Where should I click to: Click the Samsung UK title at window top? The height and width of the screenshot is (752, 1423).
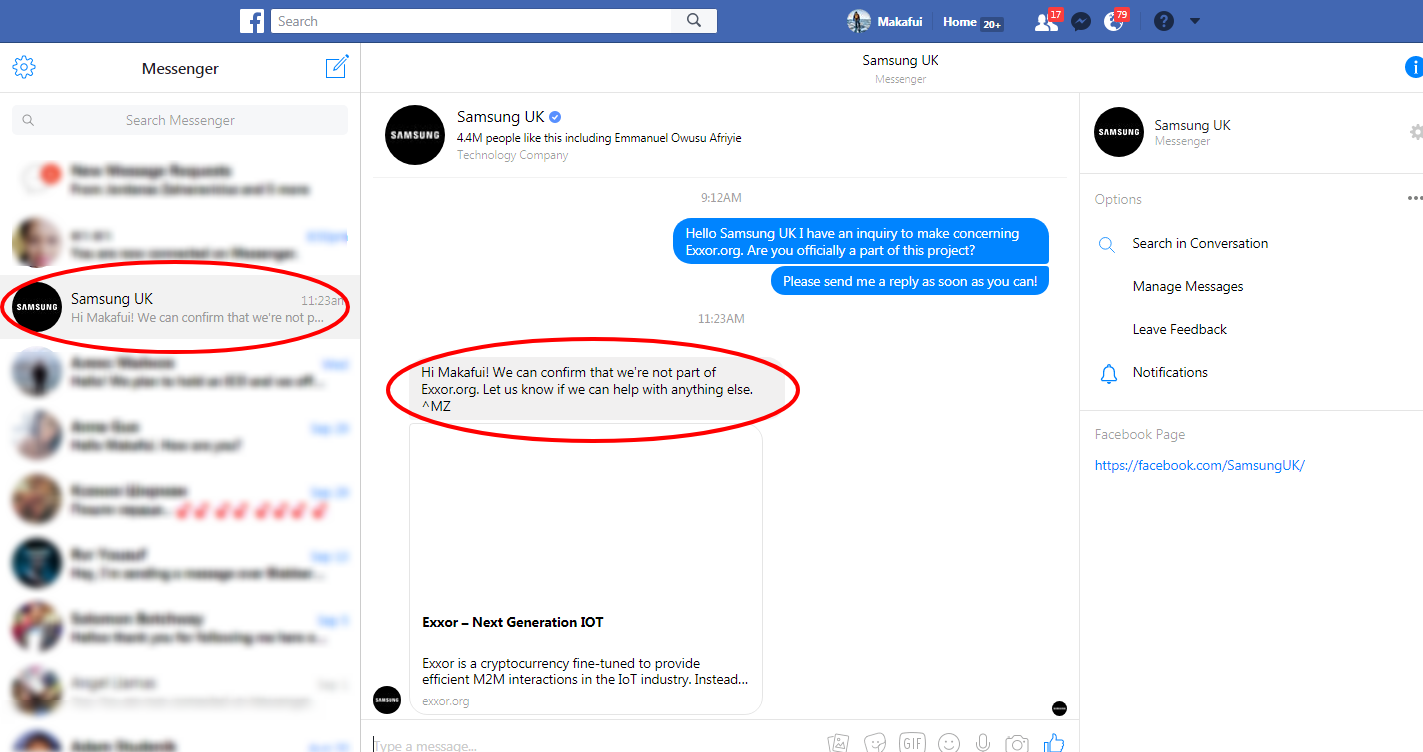click(900, 60)
